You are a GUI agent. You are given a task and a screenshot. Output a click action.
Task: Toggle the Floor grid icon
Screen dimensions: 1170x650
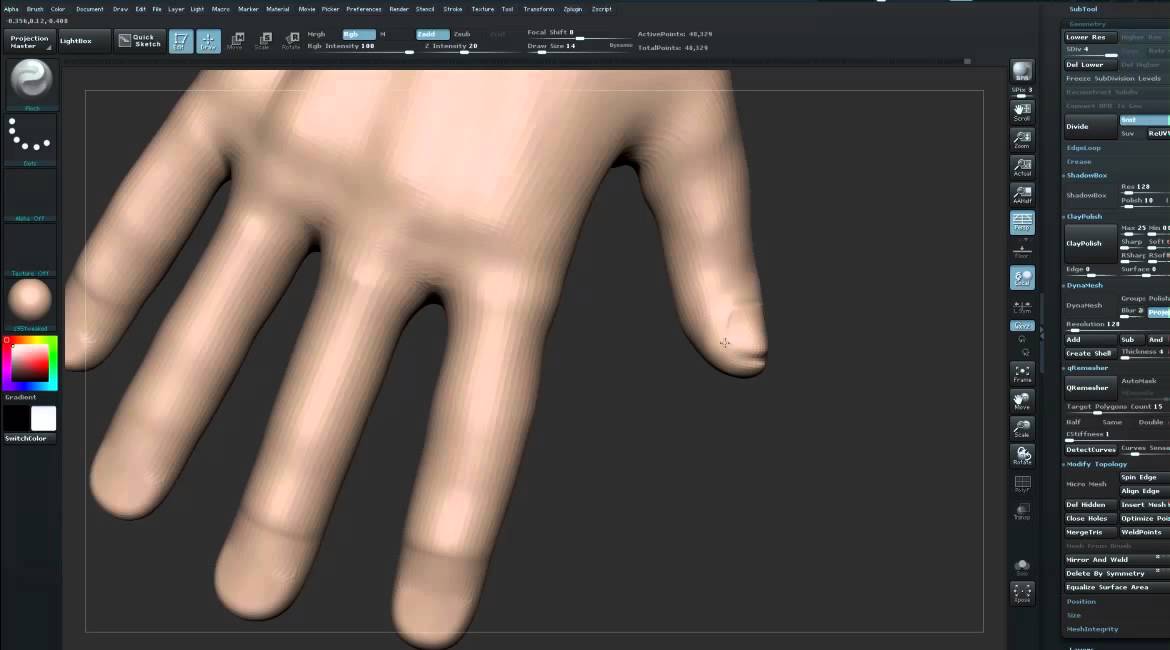(x=1022, y=251)
